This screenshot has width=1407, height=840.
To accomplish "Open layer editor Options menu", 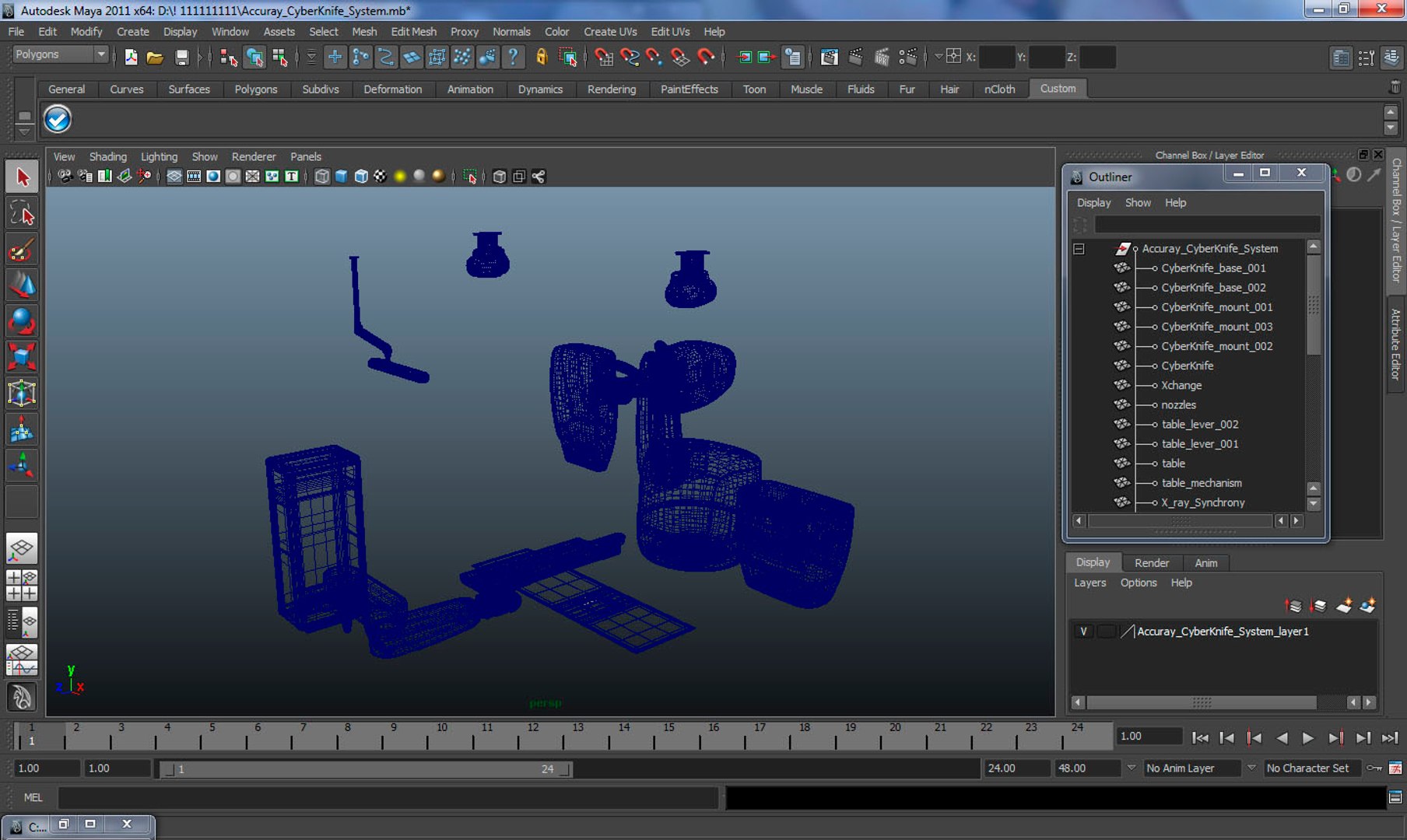I will tap(1139, 583).
